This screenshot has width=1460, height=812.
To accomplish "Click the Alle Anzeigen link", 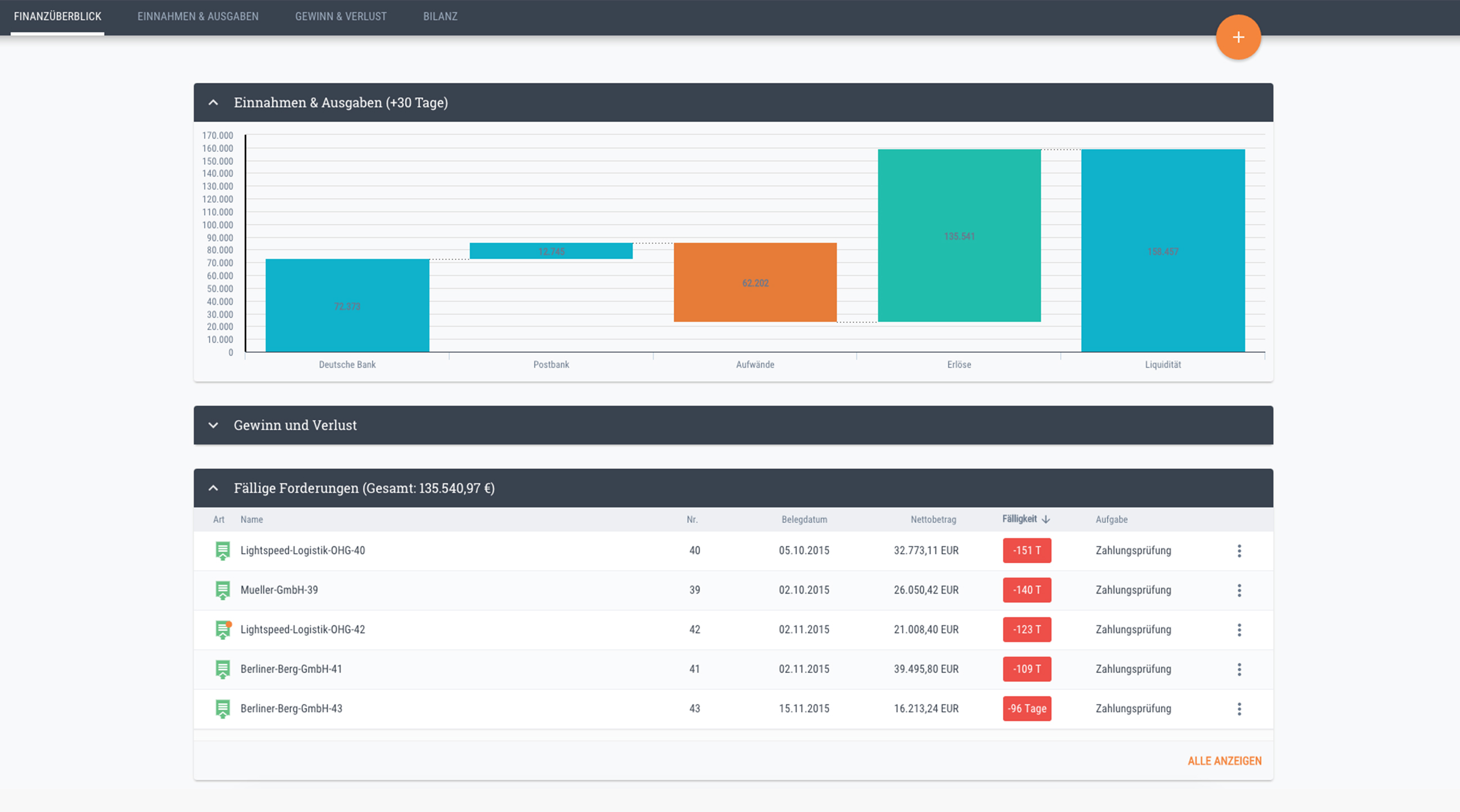I will tap(1224, 761).
